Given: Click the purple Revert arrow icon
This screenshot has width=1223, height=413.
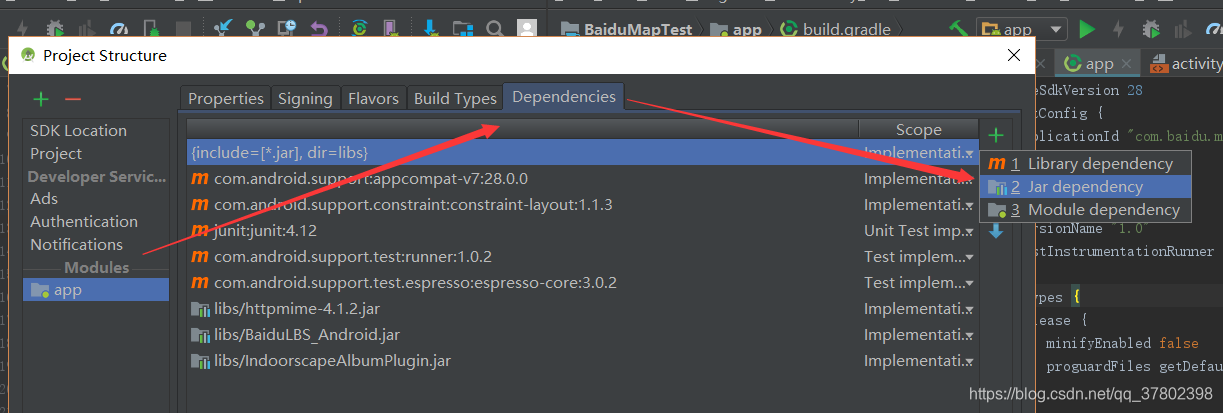Looking at the screenshot, I should click(x=319, y=29).
